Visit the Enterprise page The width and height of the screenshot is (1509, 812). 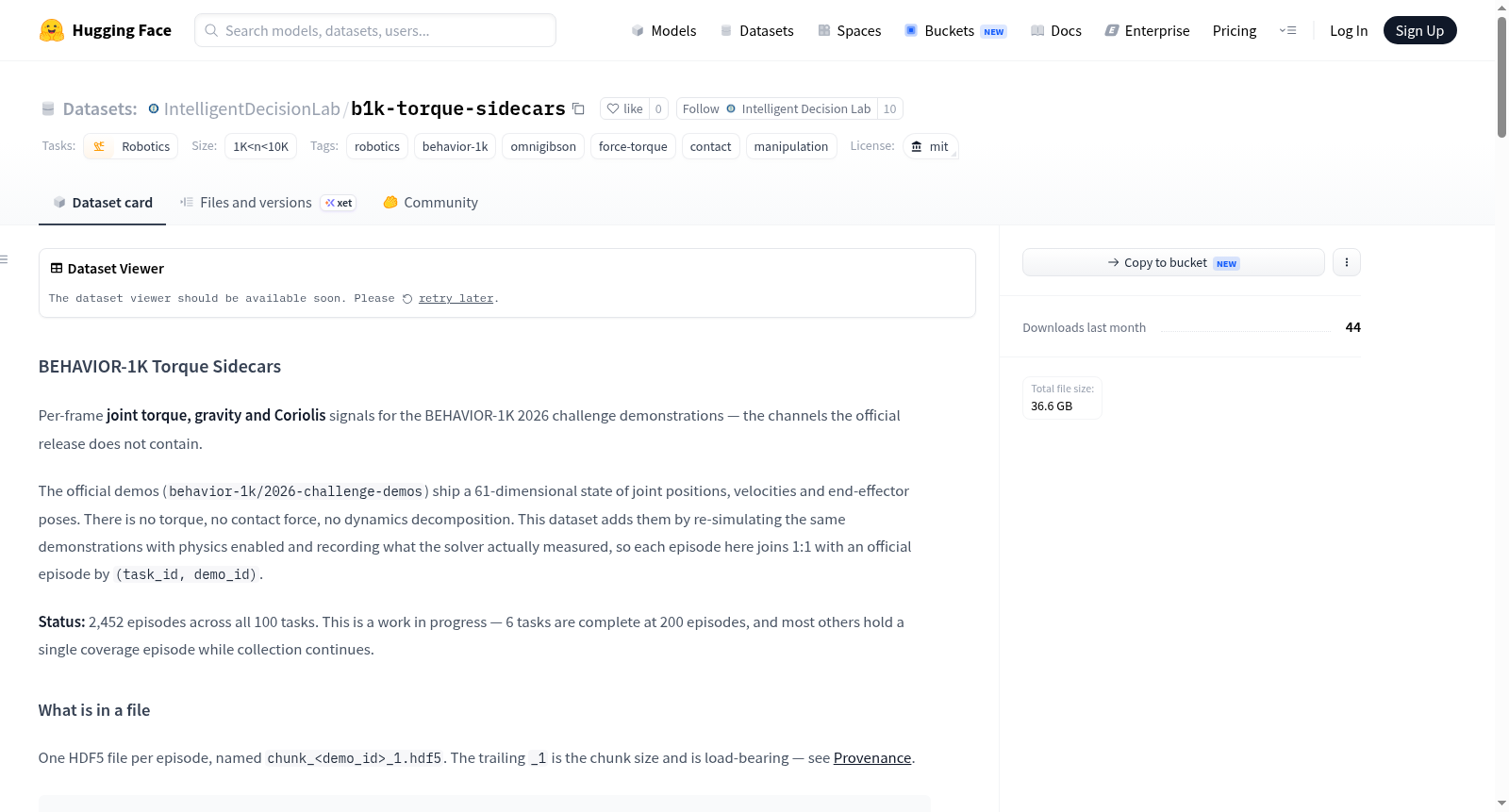(1147, 30)
